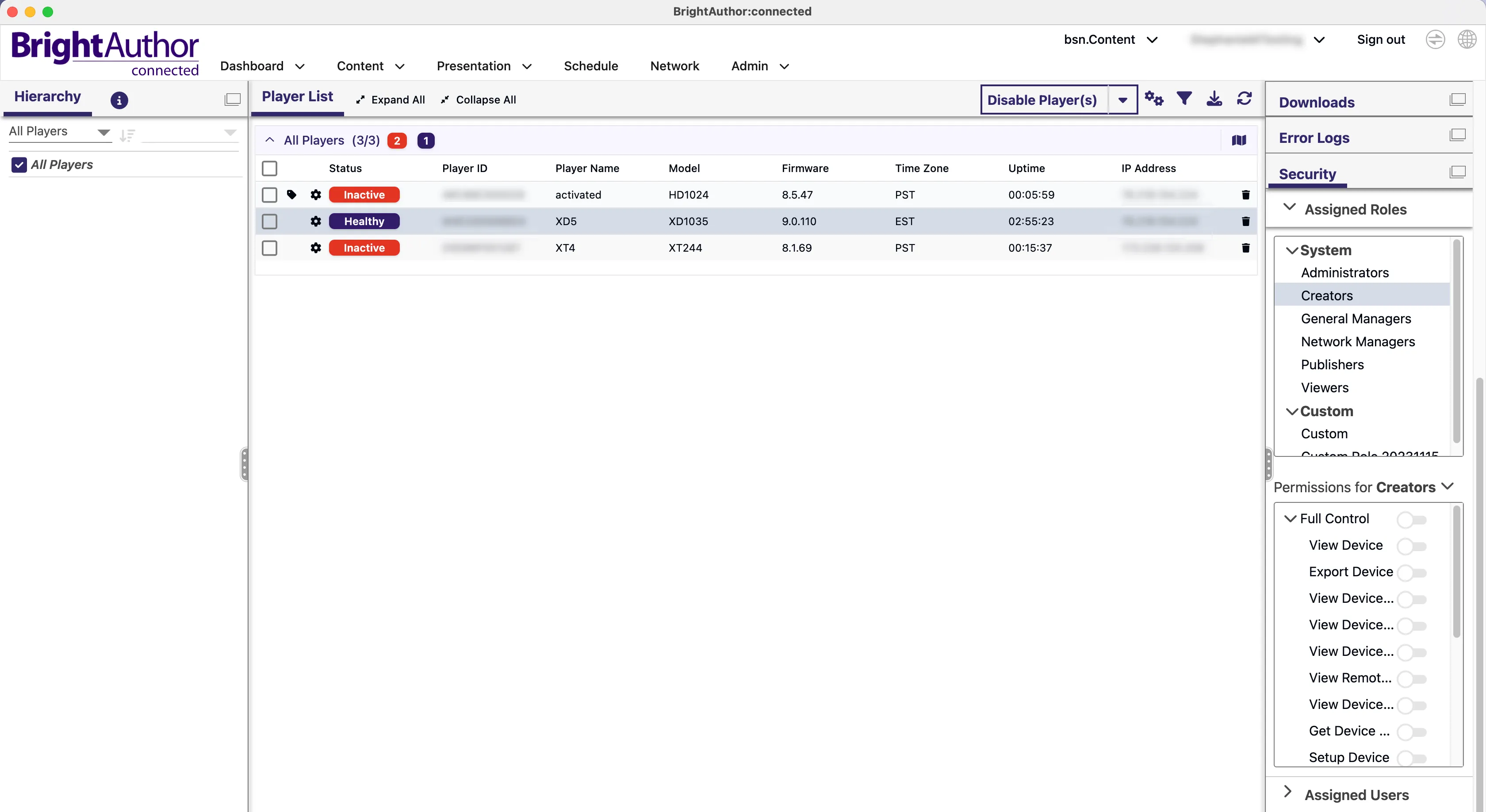Open the bsn.Content dropdown
Screen dimensions: 1486x812
point(1111,39)
